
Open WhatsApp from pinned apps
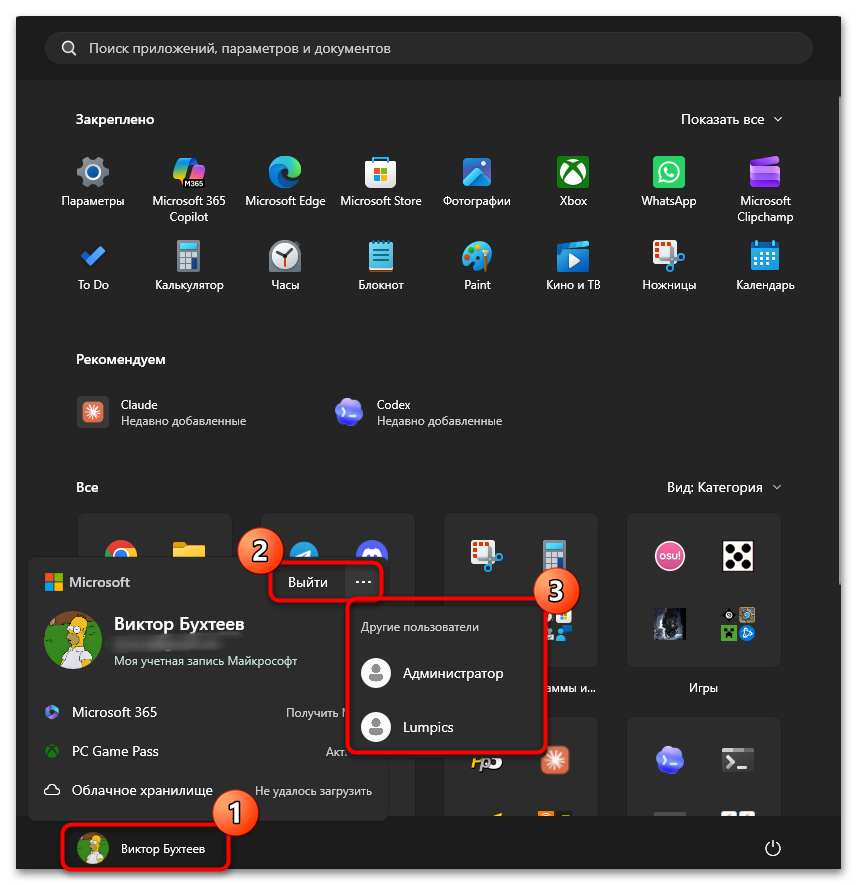[x=668, y=182]
